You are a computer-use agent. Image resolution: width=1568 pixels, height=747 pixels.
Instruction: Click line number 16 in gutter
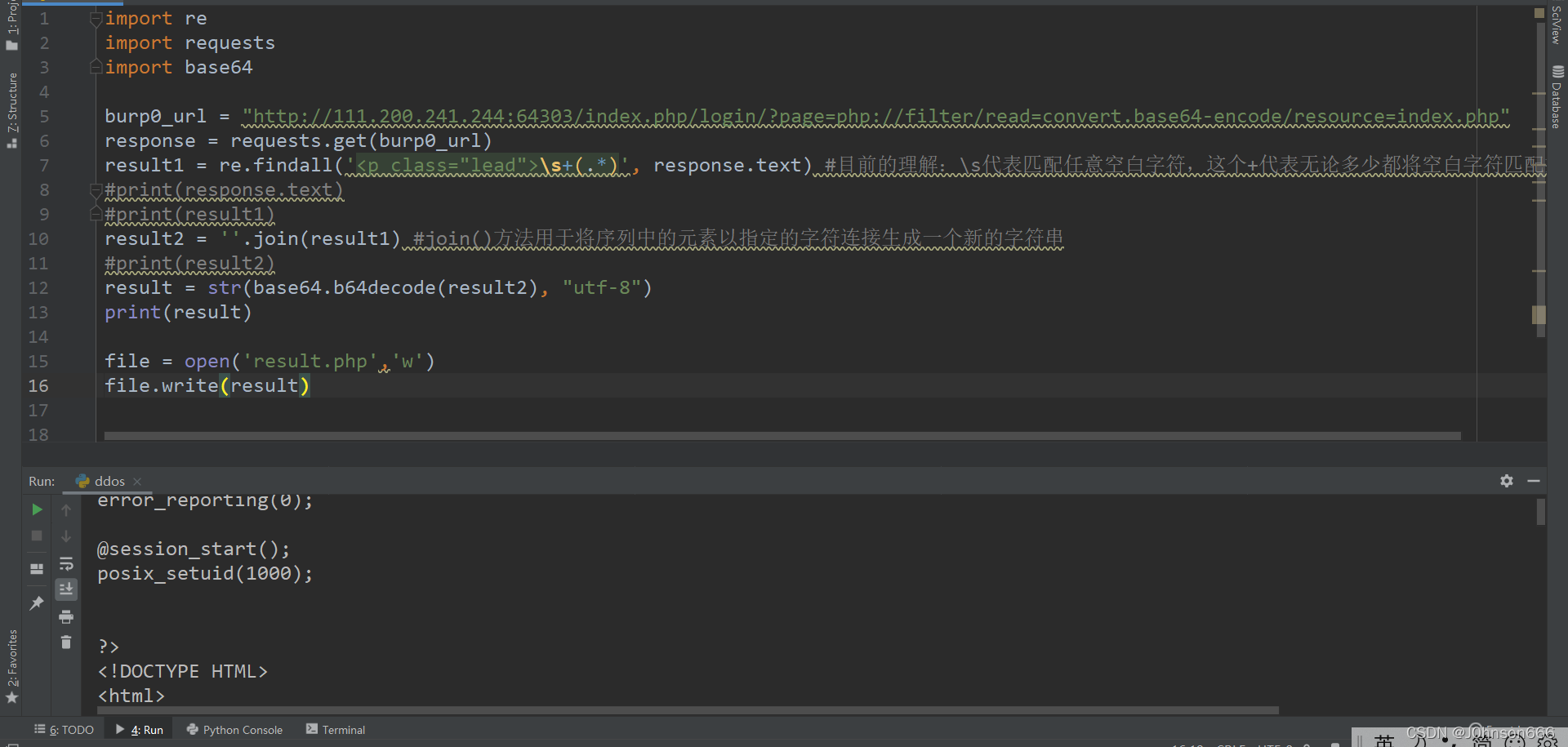tap(38, 386)
